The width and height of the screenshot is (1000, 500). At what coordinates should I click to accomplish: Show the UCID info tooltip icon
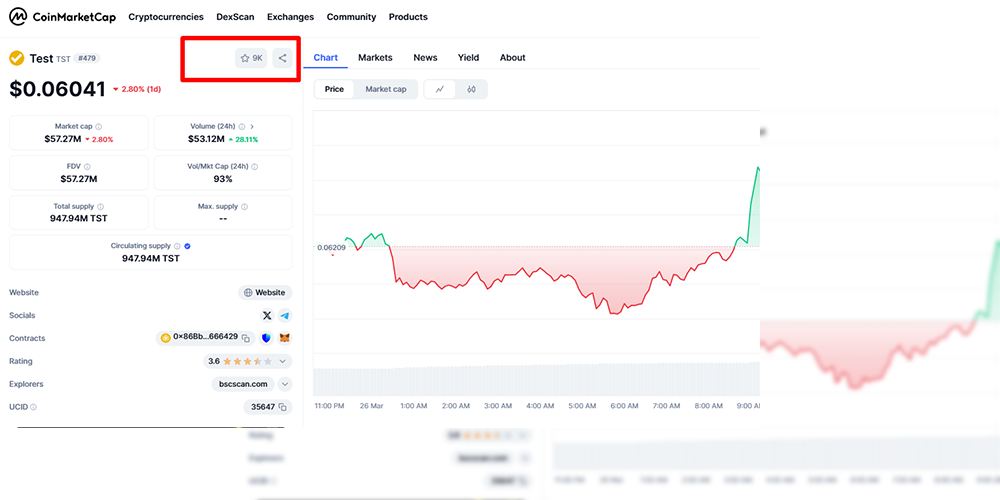pos(33,407)
